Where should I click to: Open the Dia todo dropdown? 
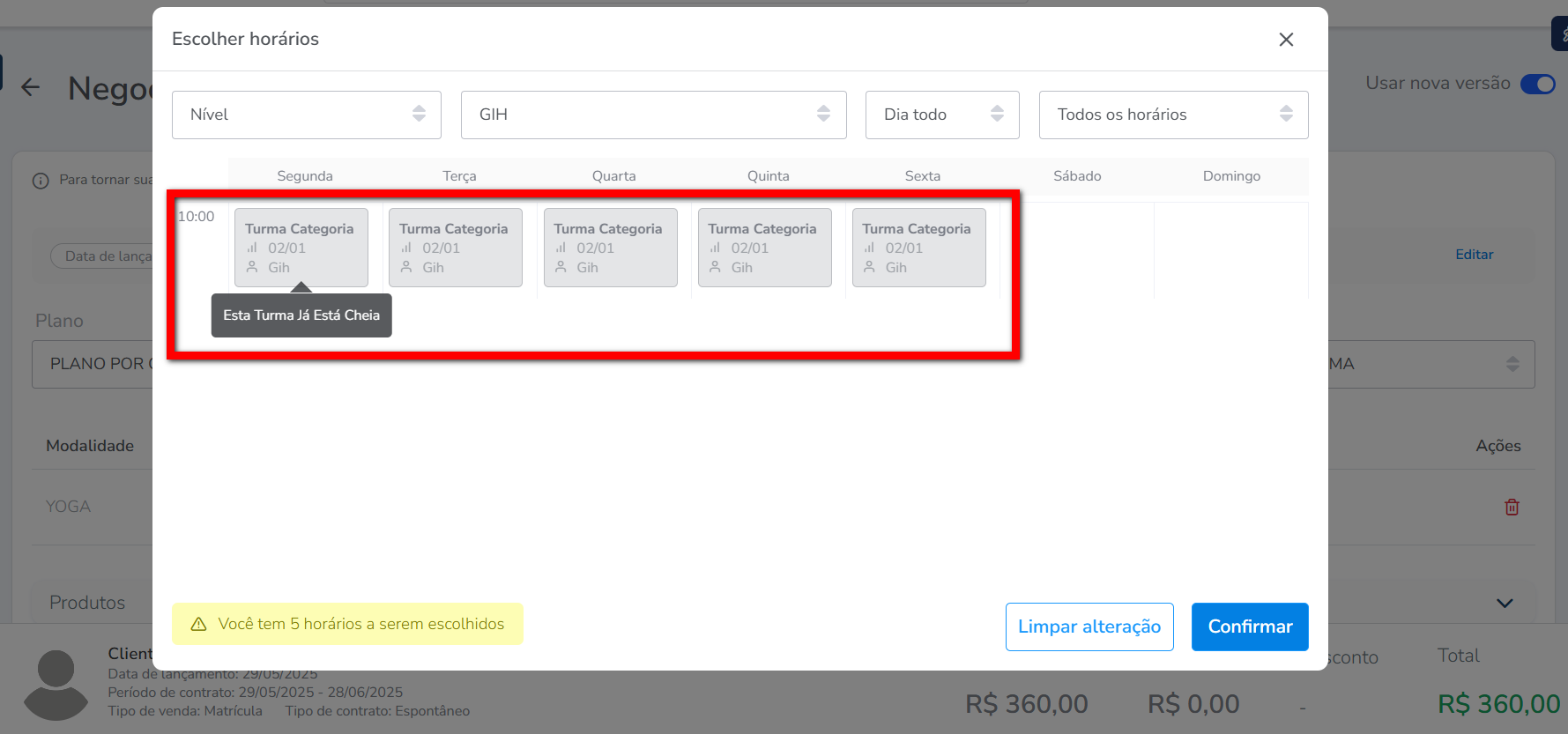pyautogui.click(x=941, y=115)
